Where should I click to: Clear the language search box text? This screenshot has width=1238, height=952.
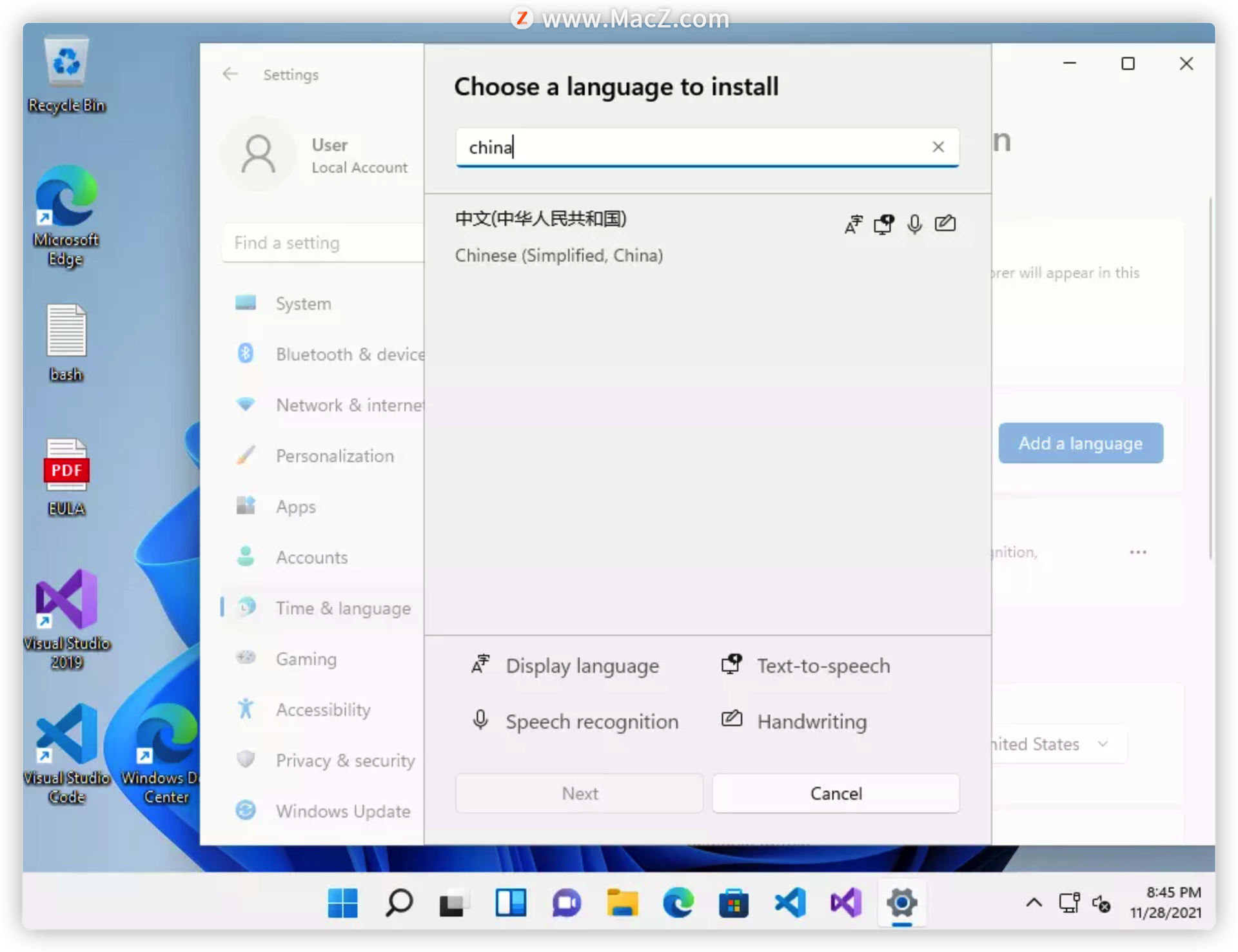938,147
